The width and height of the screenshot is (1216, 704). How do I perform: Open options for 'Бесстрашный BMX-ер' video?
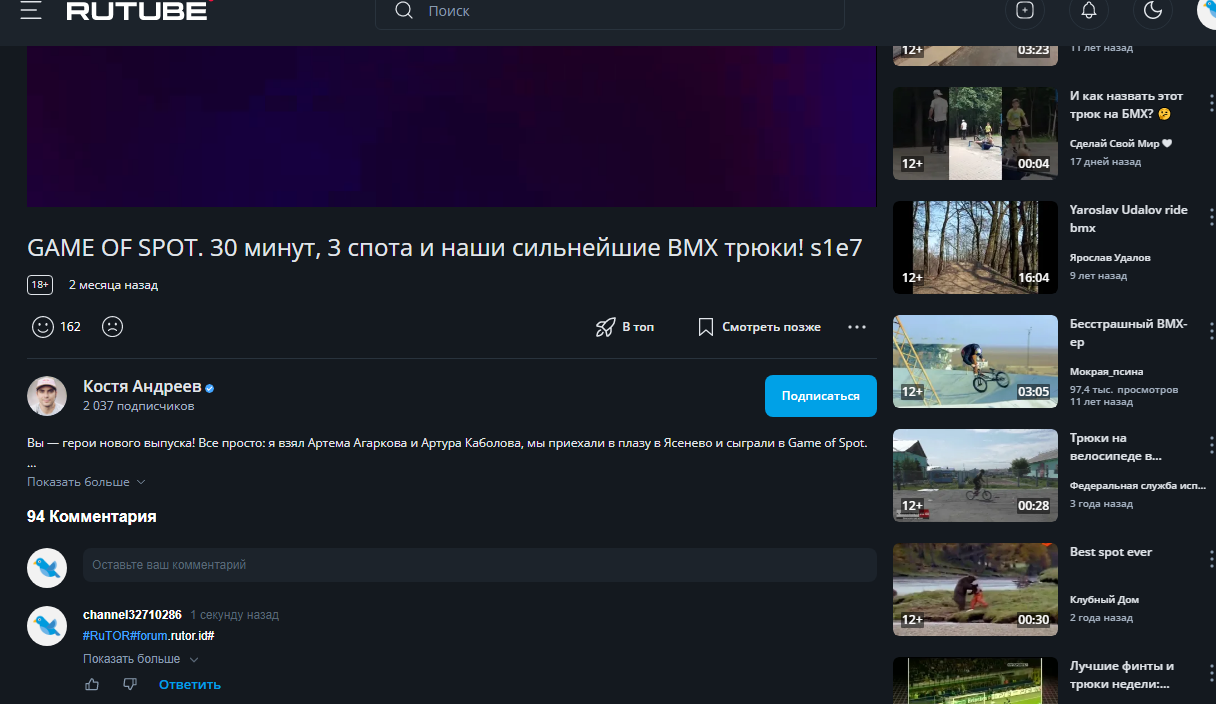(x=1211, y=330)
